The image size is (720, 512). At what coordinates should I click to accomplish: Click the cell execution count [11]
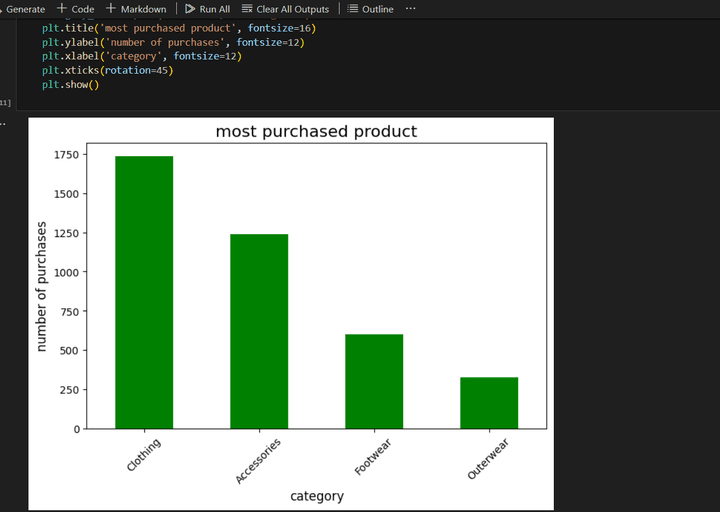(x=6, y=103)
